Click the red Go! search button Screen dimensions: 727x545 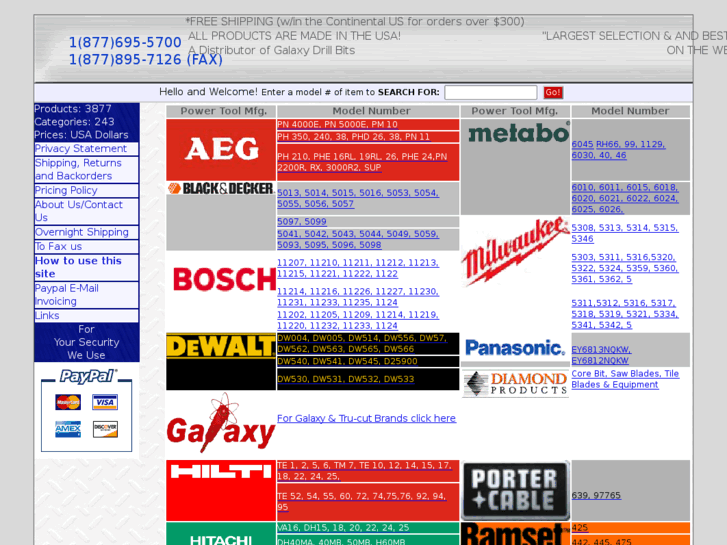[x=553, y=92]
